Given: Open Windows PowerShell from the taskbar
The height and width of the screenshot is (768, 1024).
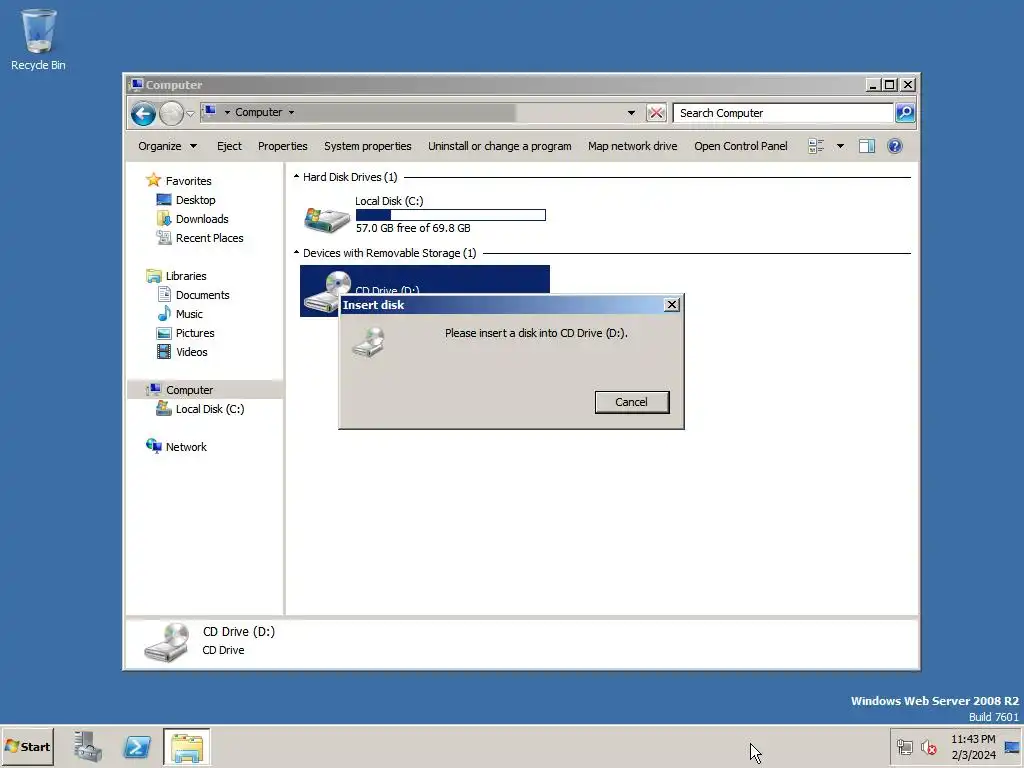Looking at the screenshot, I should click(137, 747).
